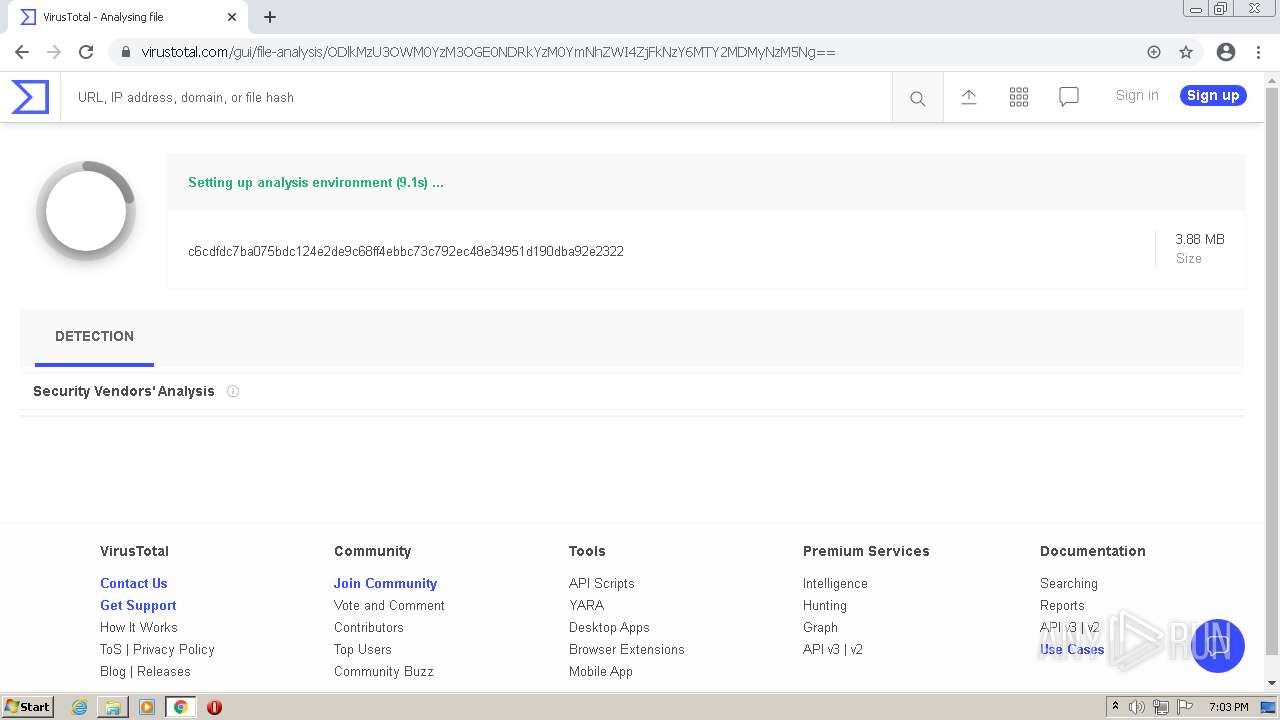Click the Sign up button
The height and width of the screenshot is (720, 1280).
pyautogui.click(x=1213, y=95)
